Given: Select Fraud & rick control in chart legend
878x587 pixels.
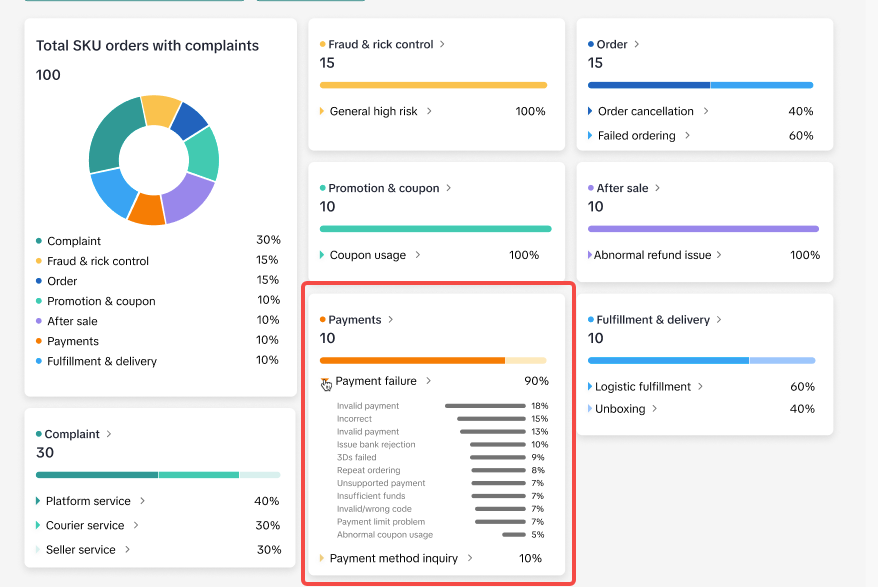Looking at the screenshot, I should pyautogui.click(x=97, y=261).
